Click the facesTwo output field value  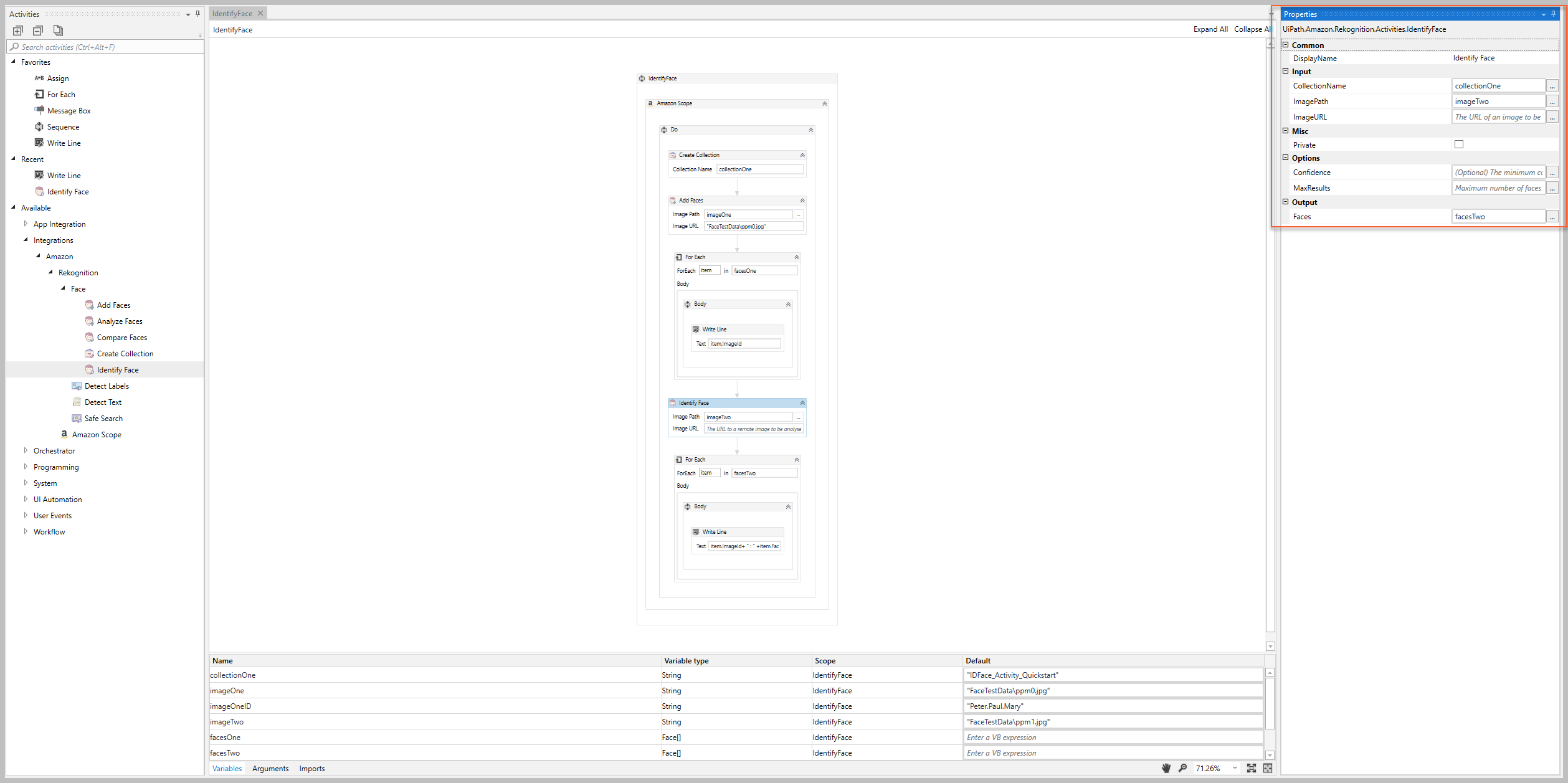point(1495,216)
